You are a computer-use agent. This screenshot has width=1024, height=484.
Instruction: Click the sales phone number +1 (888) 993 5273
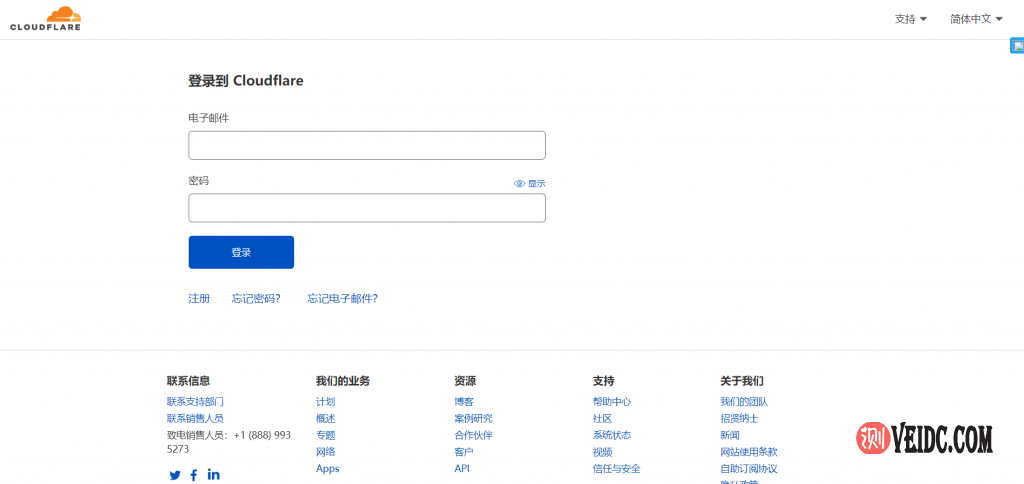click(229, 442)
